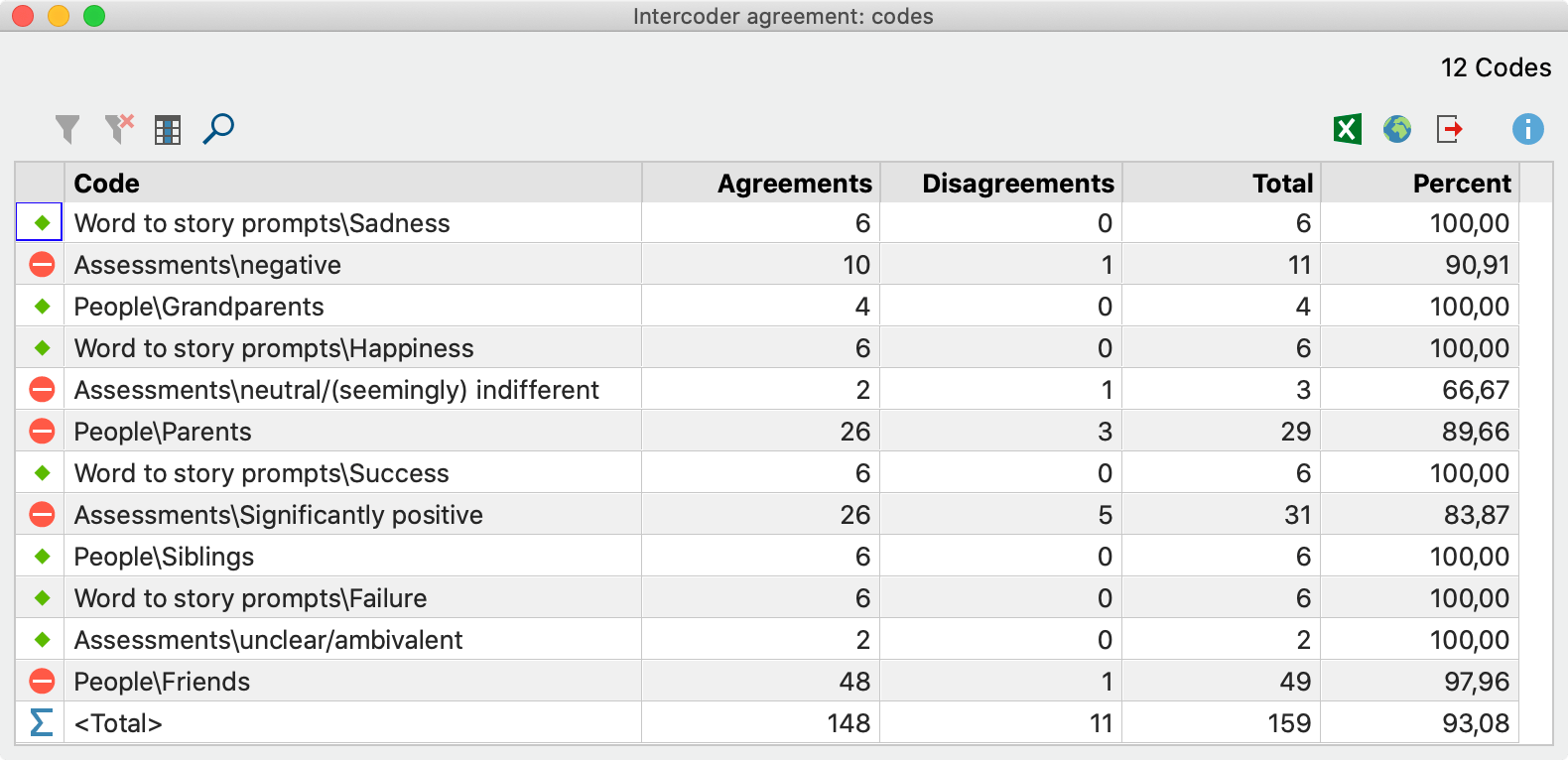Click red disagreement icon for Assessments\negative
The image size is (1568, 760).
coord(42,265)
